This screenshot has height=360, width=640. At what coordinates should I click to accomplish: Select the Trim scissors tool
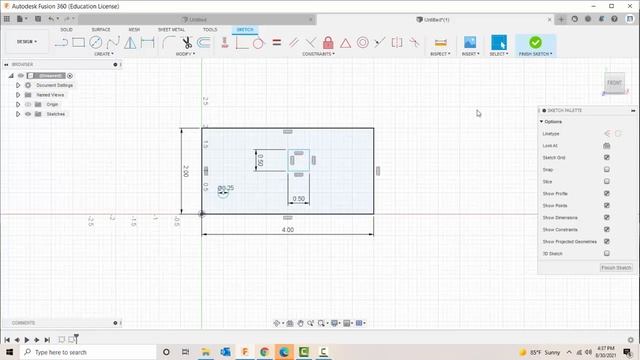(x=187, y=42)
